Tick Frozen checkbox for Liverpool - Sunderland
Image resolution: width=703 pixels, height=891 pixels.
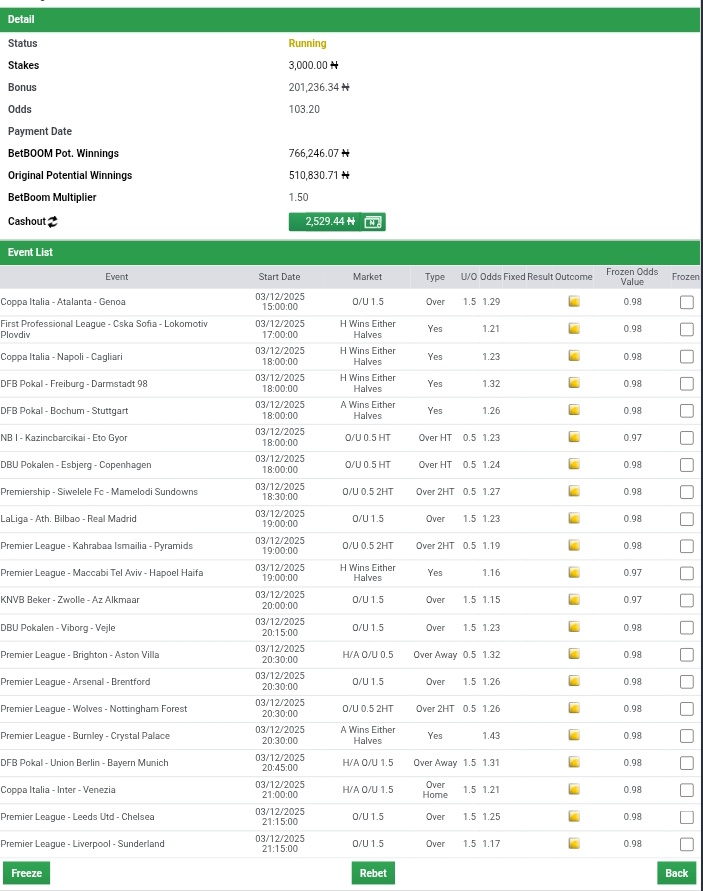pos(687,844)
